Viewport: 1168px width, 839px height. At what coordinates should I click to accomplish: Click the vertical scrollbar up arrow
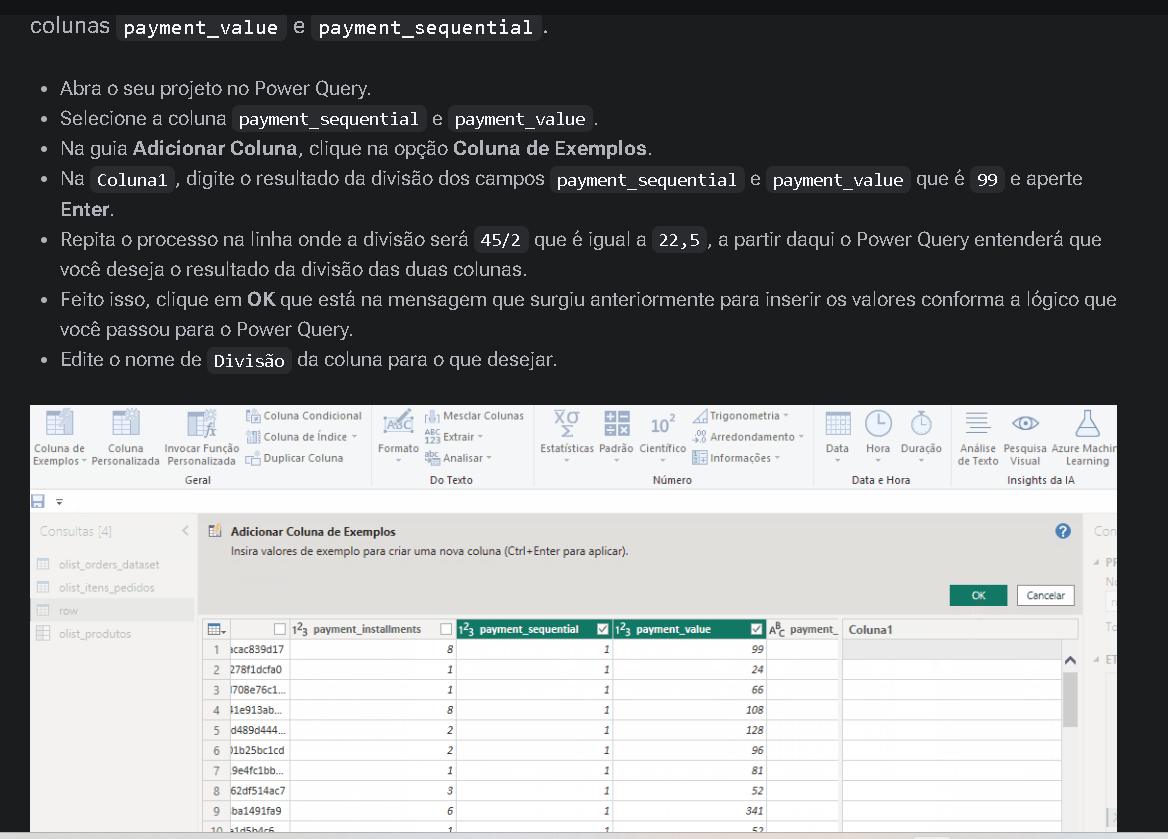pos(1070,660)
